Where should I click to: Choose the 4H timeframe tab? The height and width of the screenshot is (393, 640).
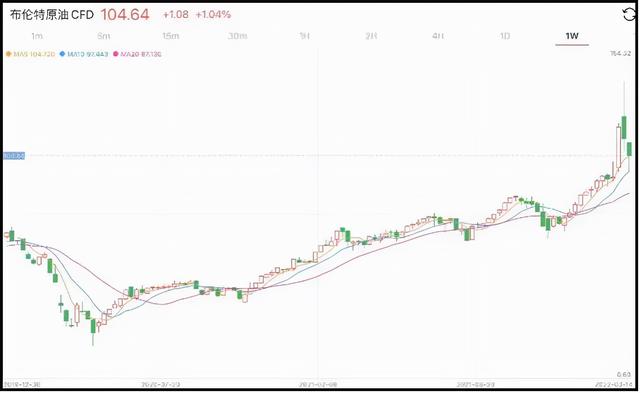[438, 36]
